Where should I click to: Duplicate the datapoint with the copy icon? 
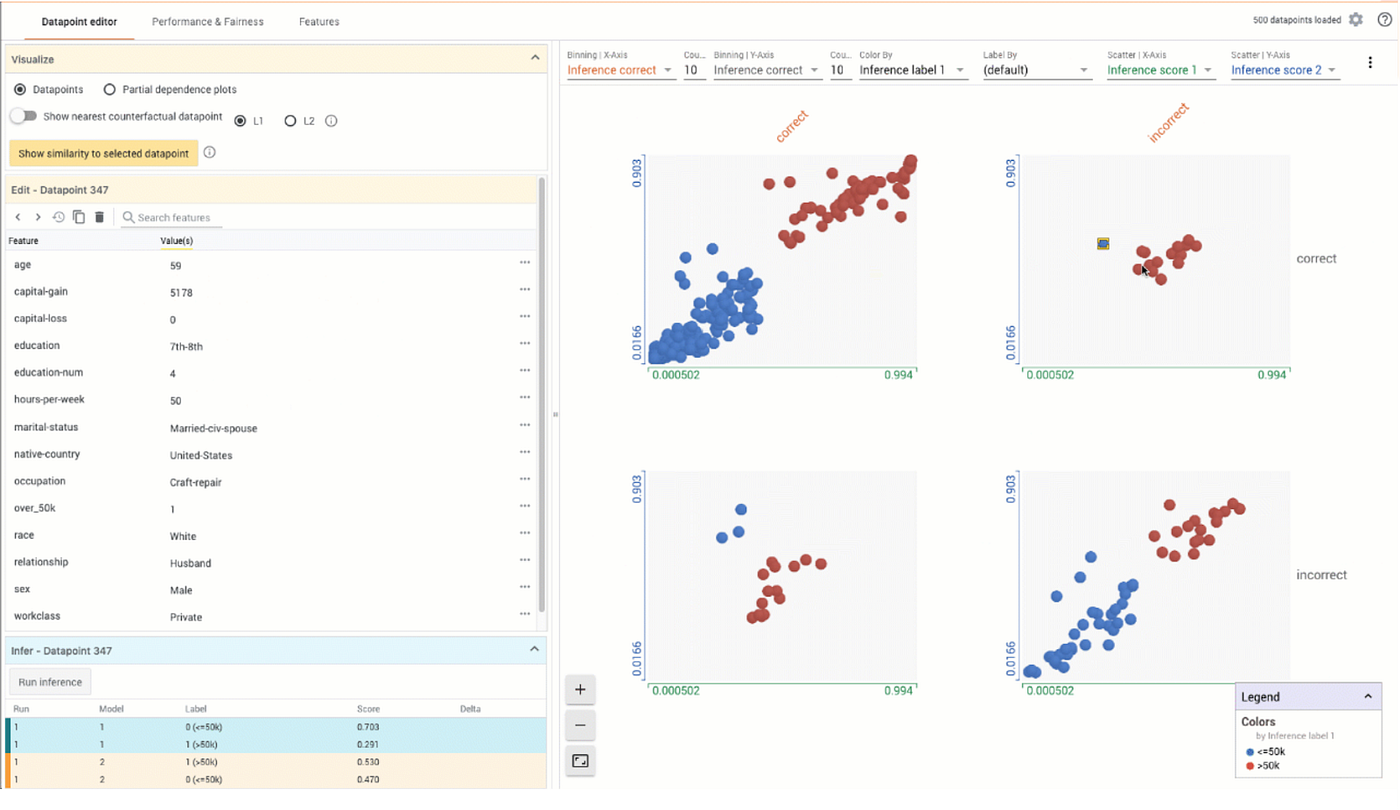79,217
